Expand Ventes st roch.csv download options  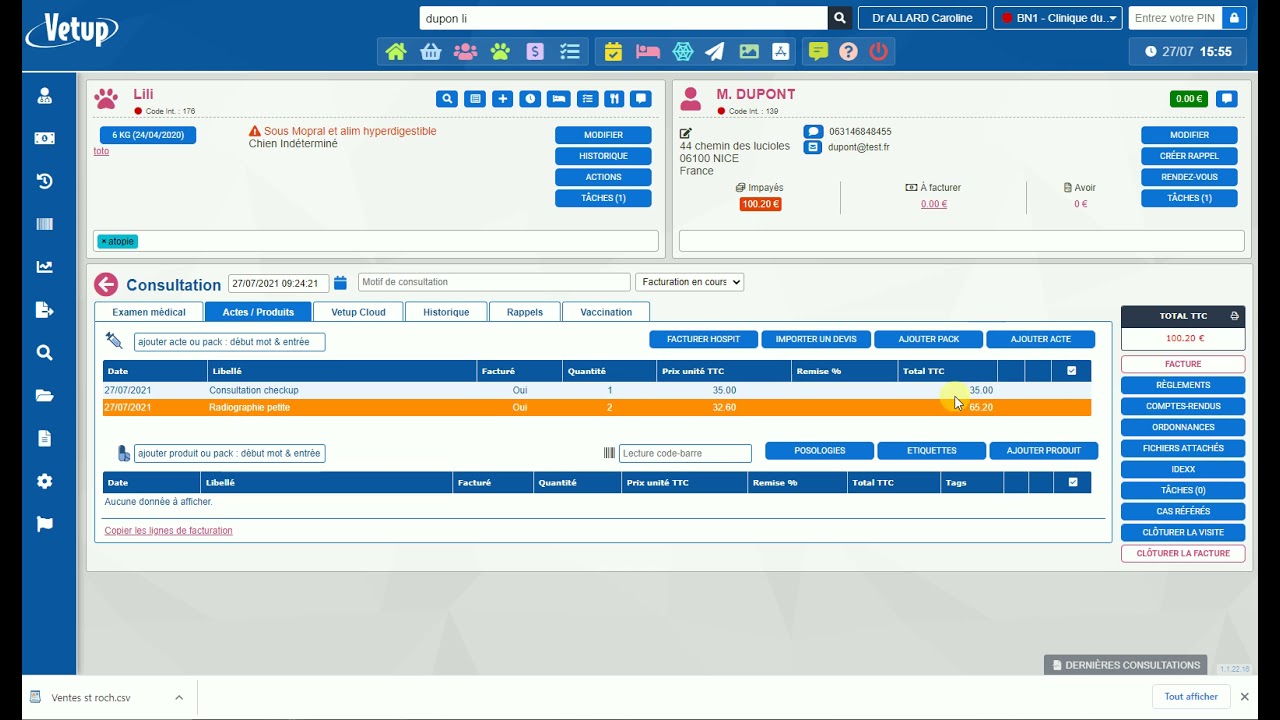(179, 697)
